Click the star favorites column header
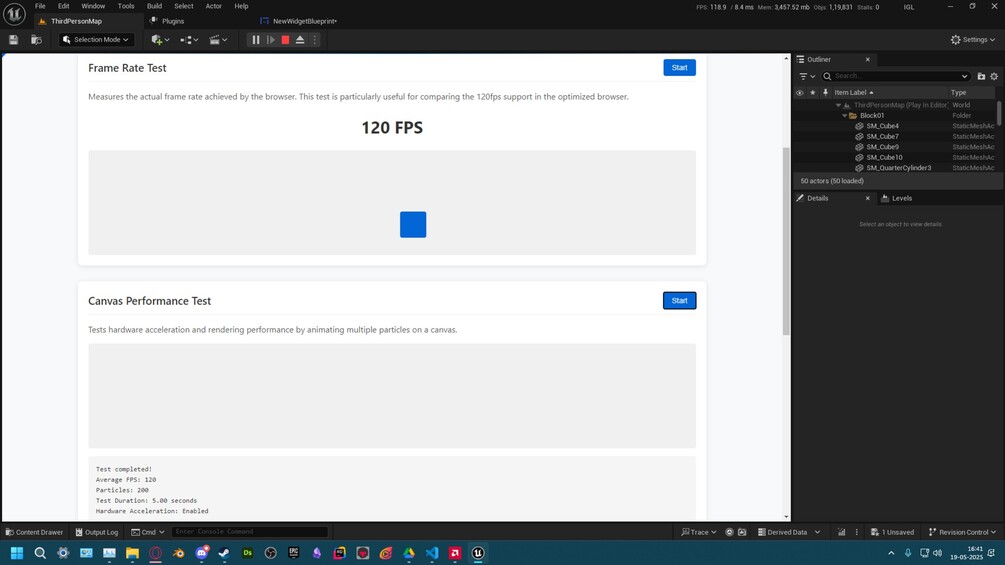This screenshot has width=1005, height=565. click(x=813, y=92)
